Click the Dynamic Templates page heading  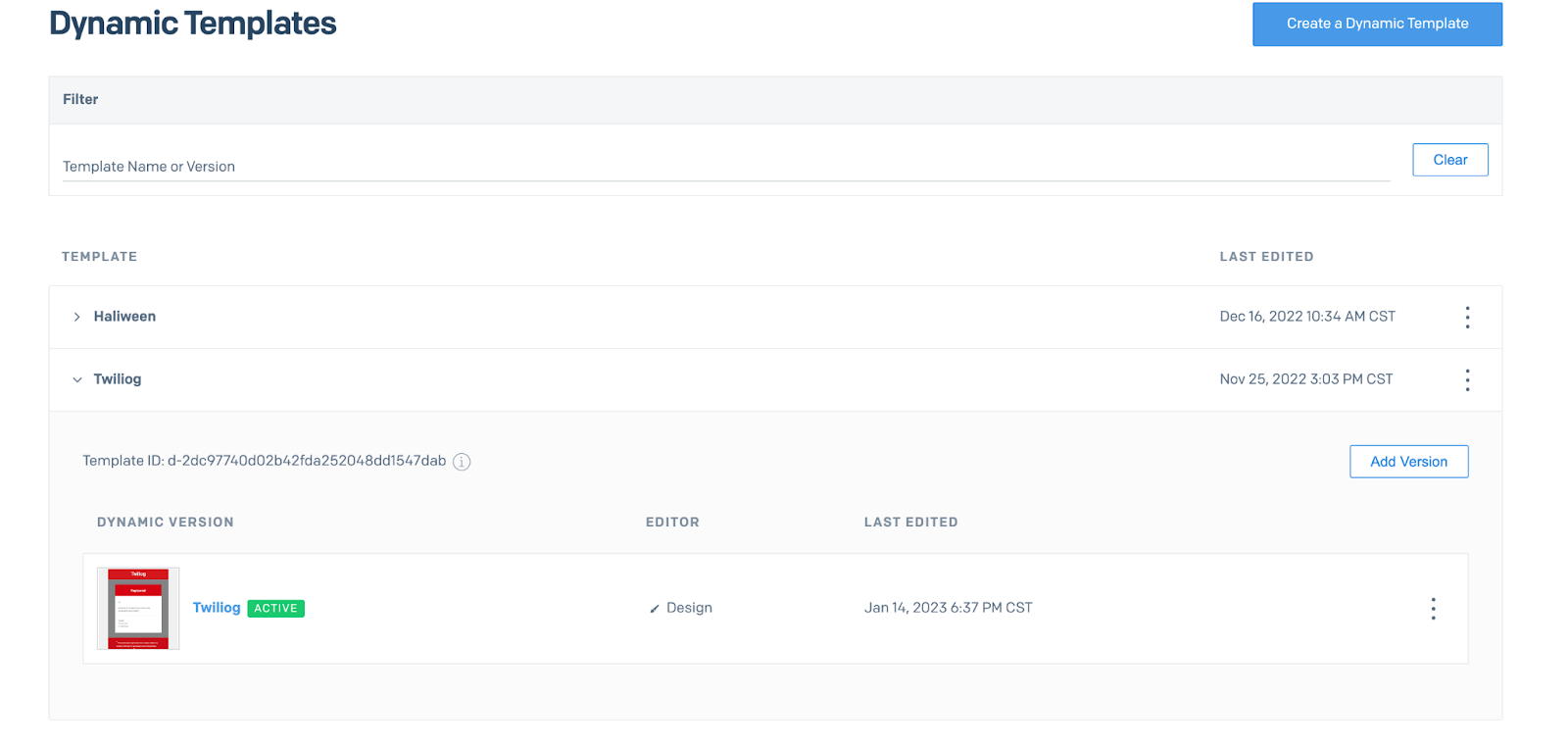[x=193, y=24]
